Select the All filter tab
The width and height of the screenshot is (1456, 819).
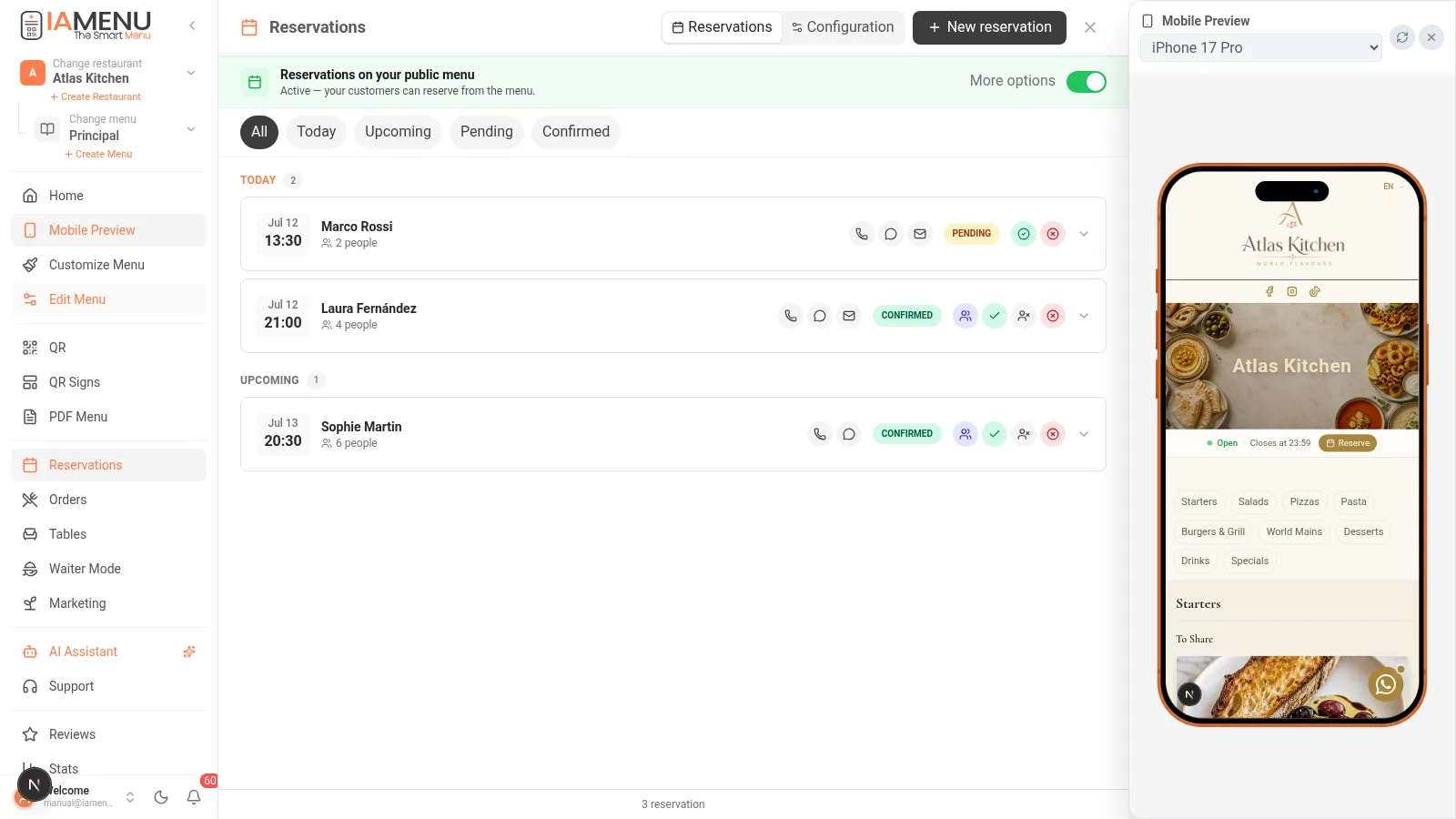click(x=259, y=132)
